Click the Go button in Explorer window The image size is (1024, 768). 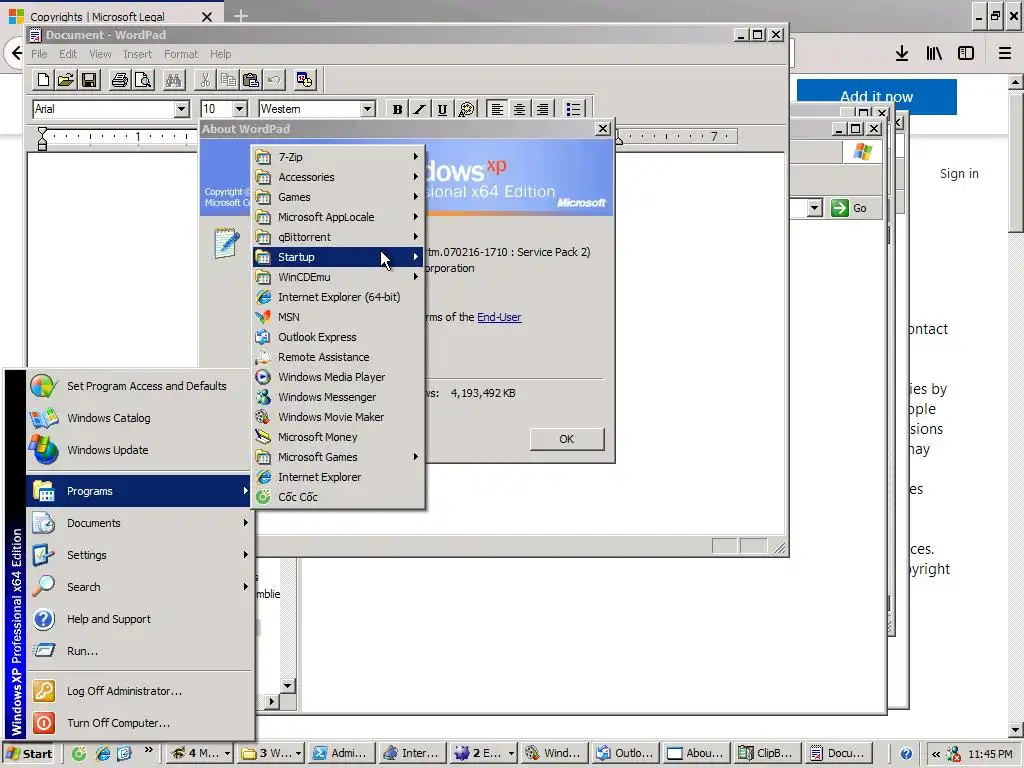pyautogui.click(x=850, y=208)
